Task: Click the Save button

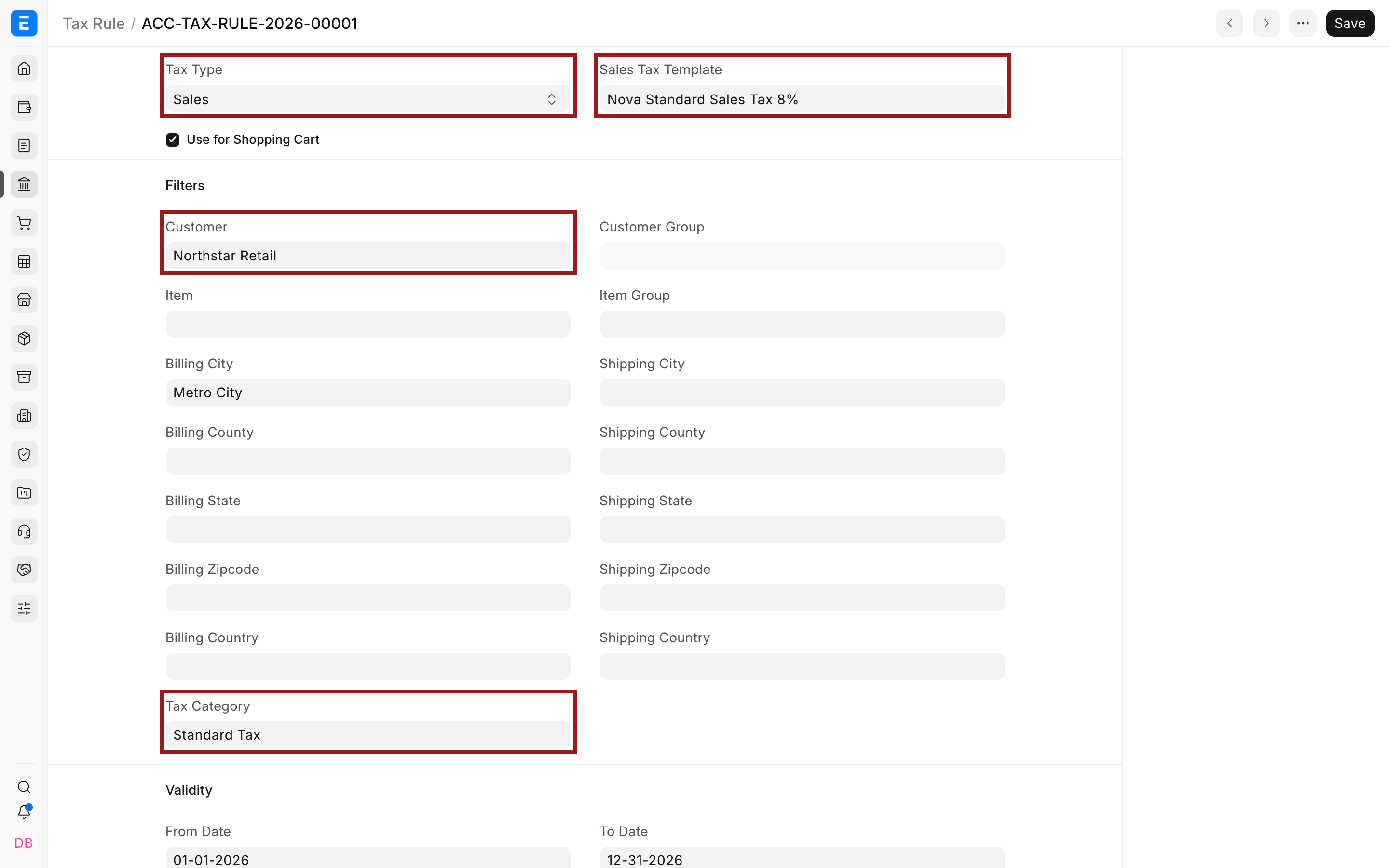Action: point(1350,24)
